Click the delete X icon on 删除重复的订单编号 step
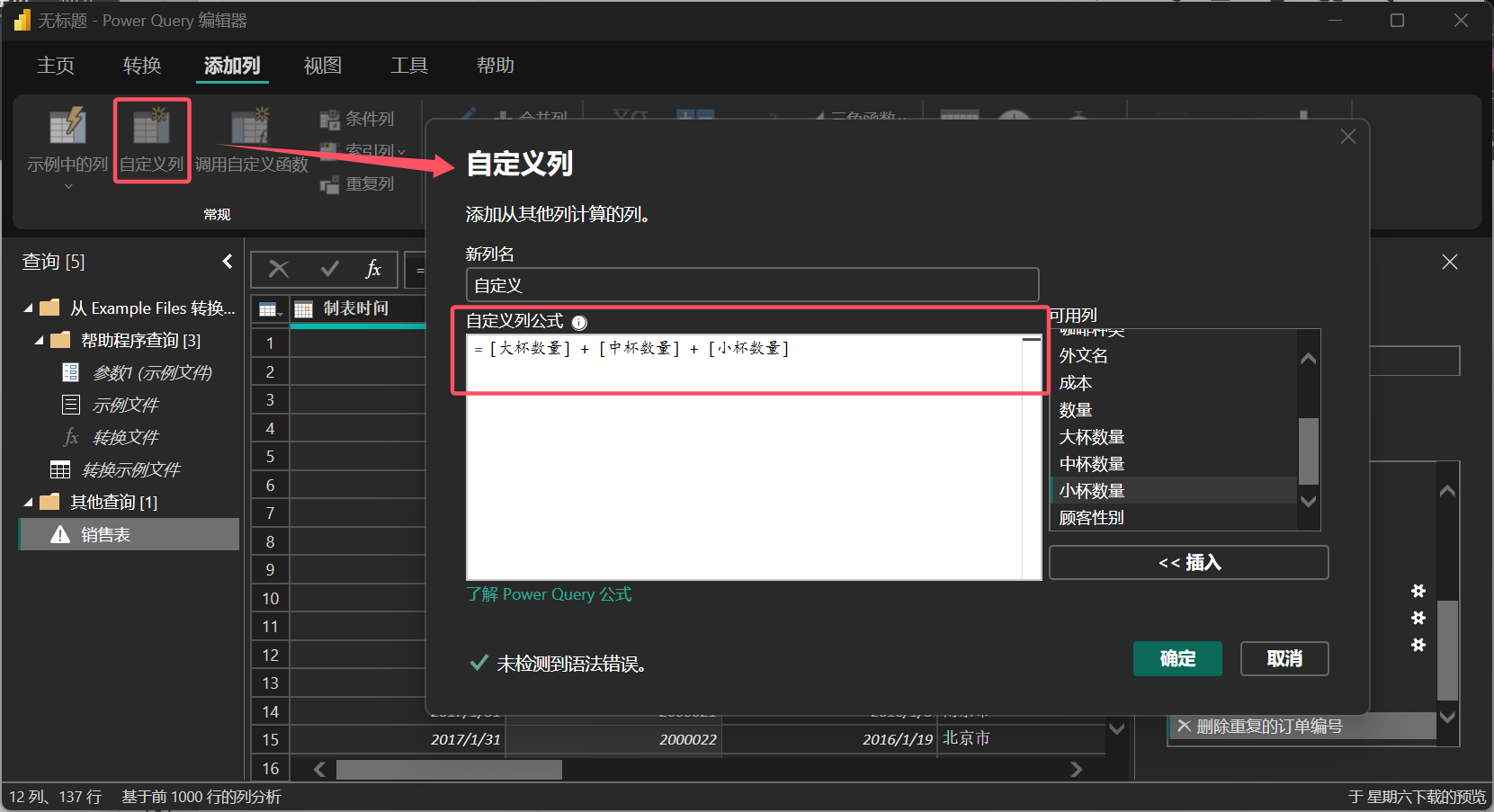 point(1184,726)
